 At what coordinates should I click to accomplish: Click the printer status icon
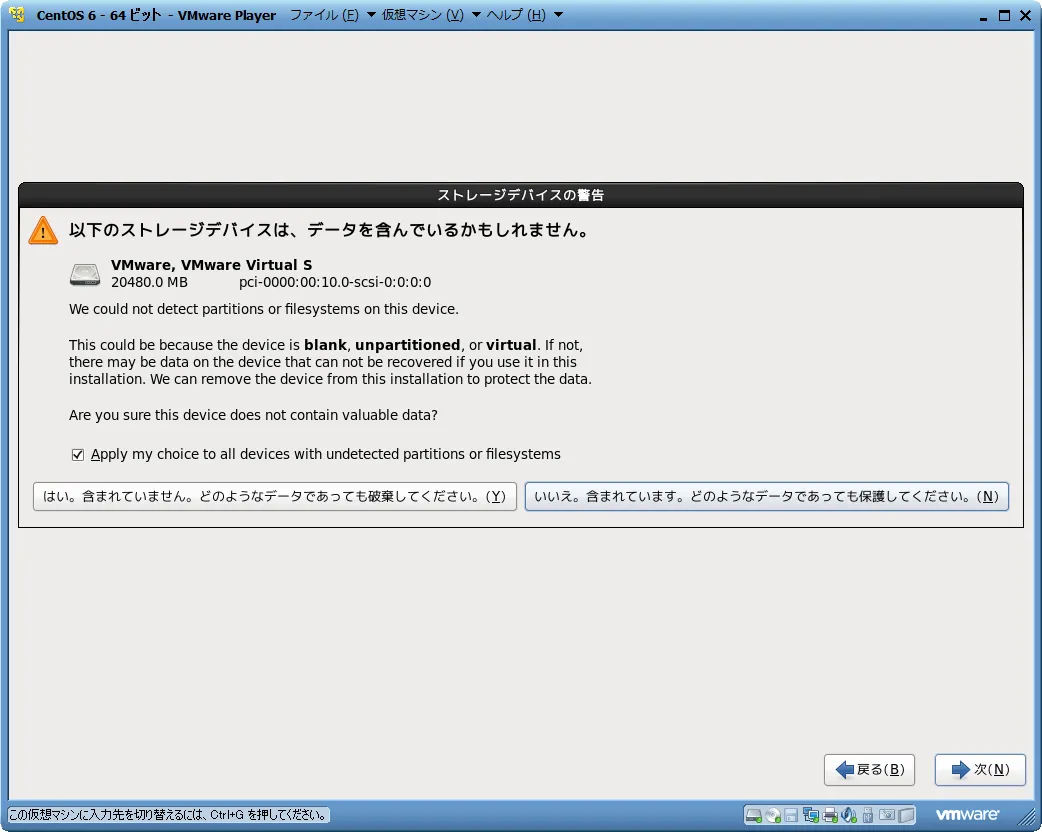click(x=829, y=815)
